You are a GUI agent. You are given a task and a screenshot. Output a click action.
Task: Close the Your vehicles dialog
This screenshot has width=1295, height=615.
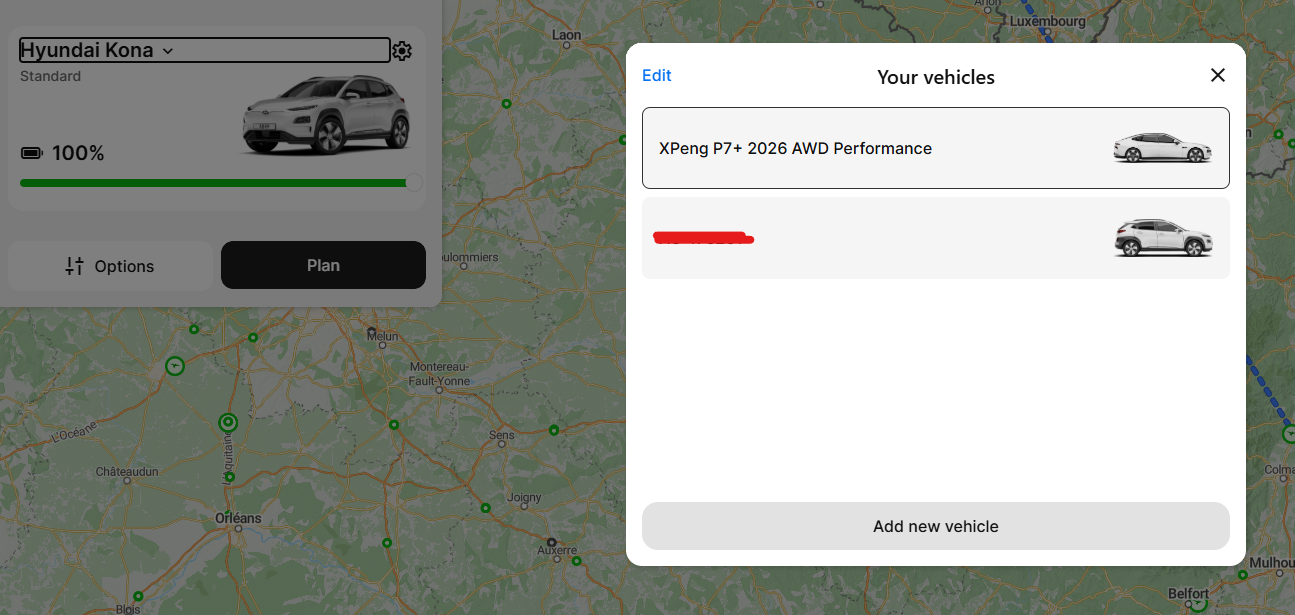[1217, 75]
